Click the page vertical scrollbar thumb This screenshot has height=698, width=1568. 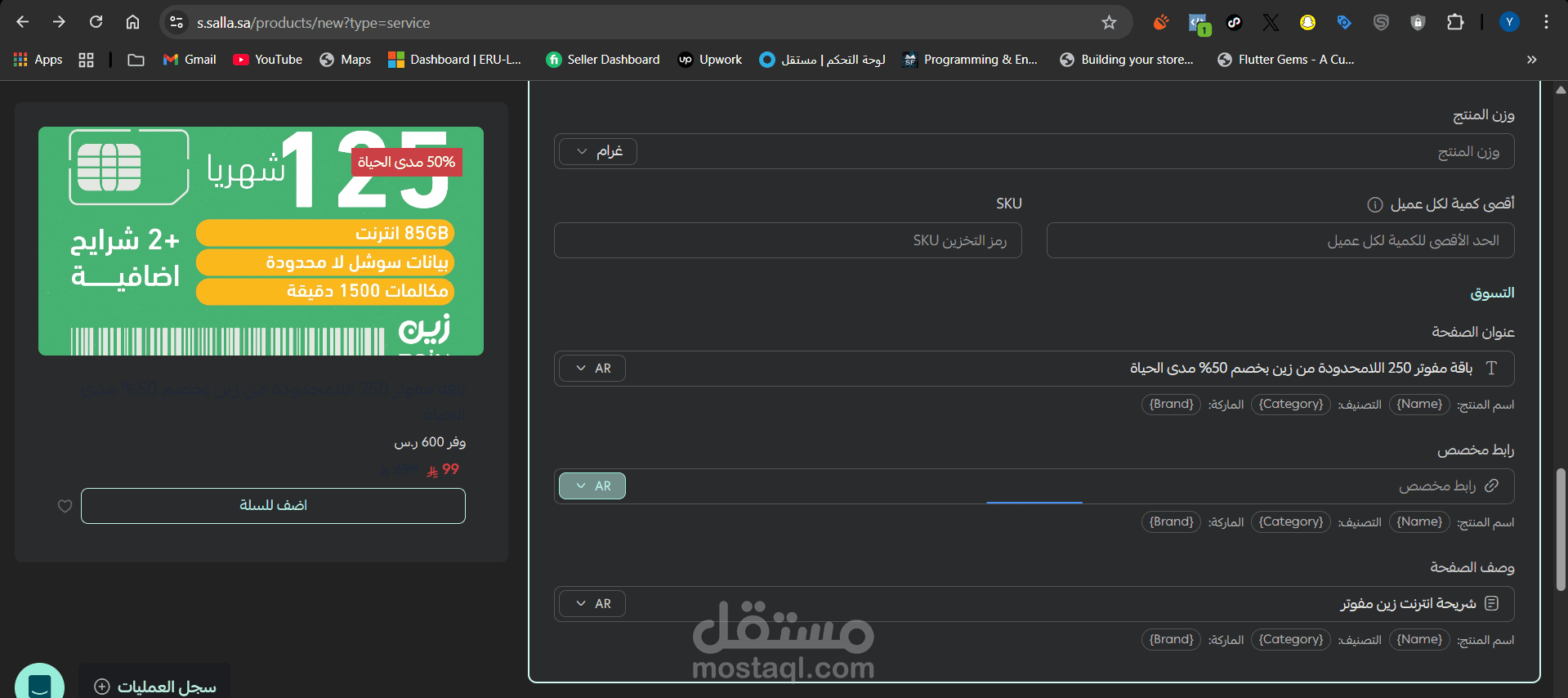point(1561,530)
